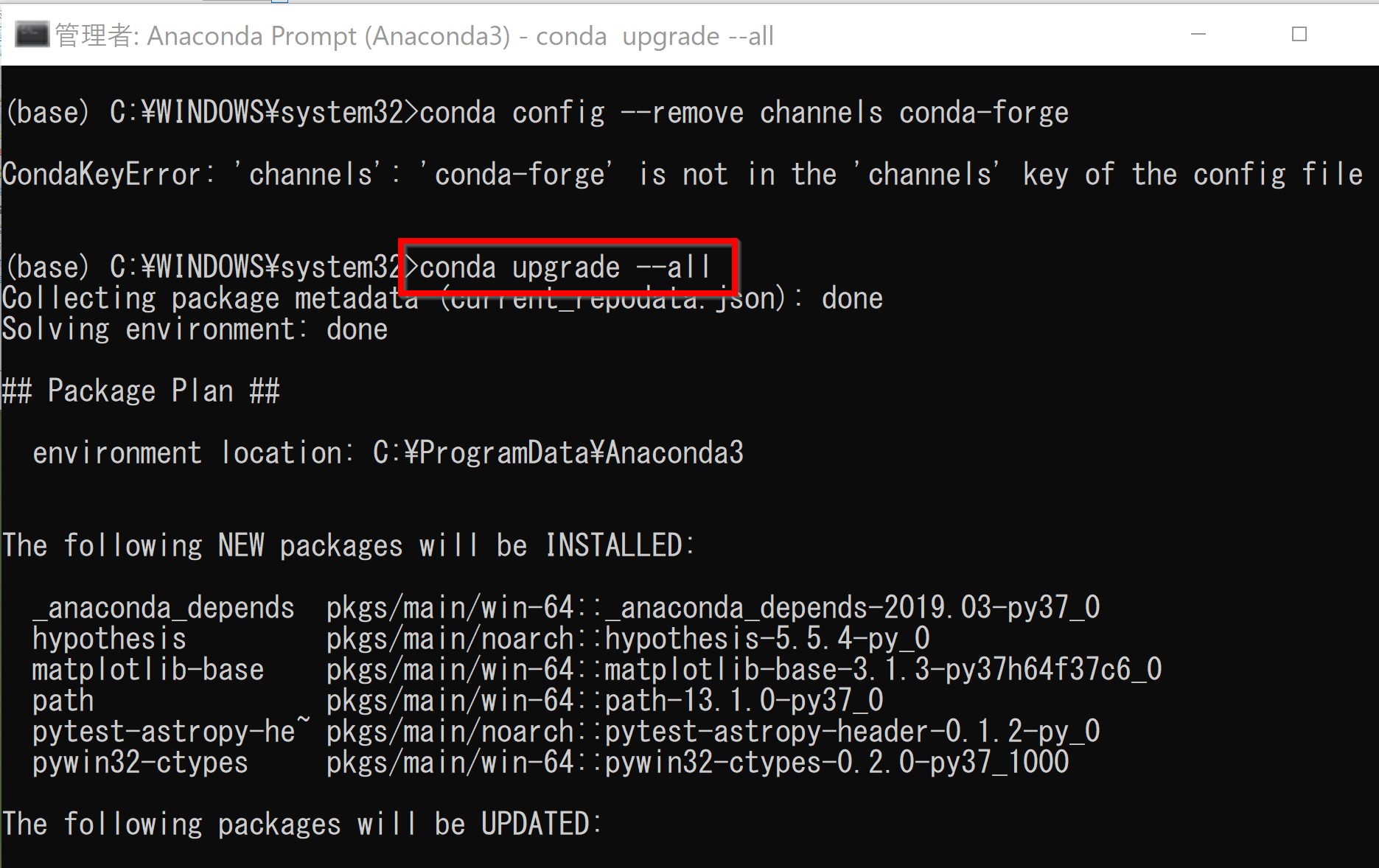Click the Anaconda Prompt console icon
This screenshot has height=868, width=1379.
[x=31, y=35]
